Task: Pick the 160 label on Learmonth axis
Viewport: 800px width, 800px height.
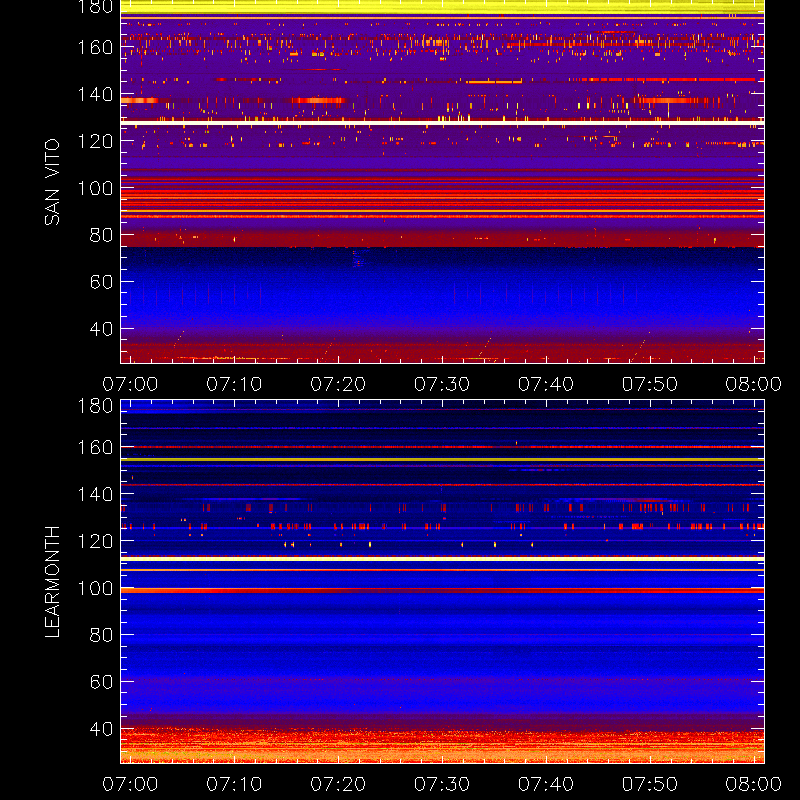Action: (x=95, y=447)
